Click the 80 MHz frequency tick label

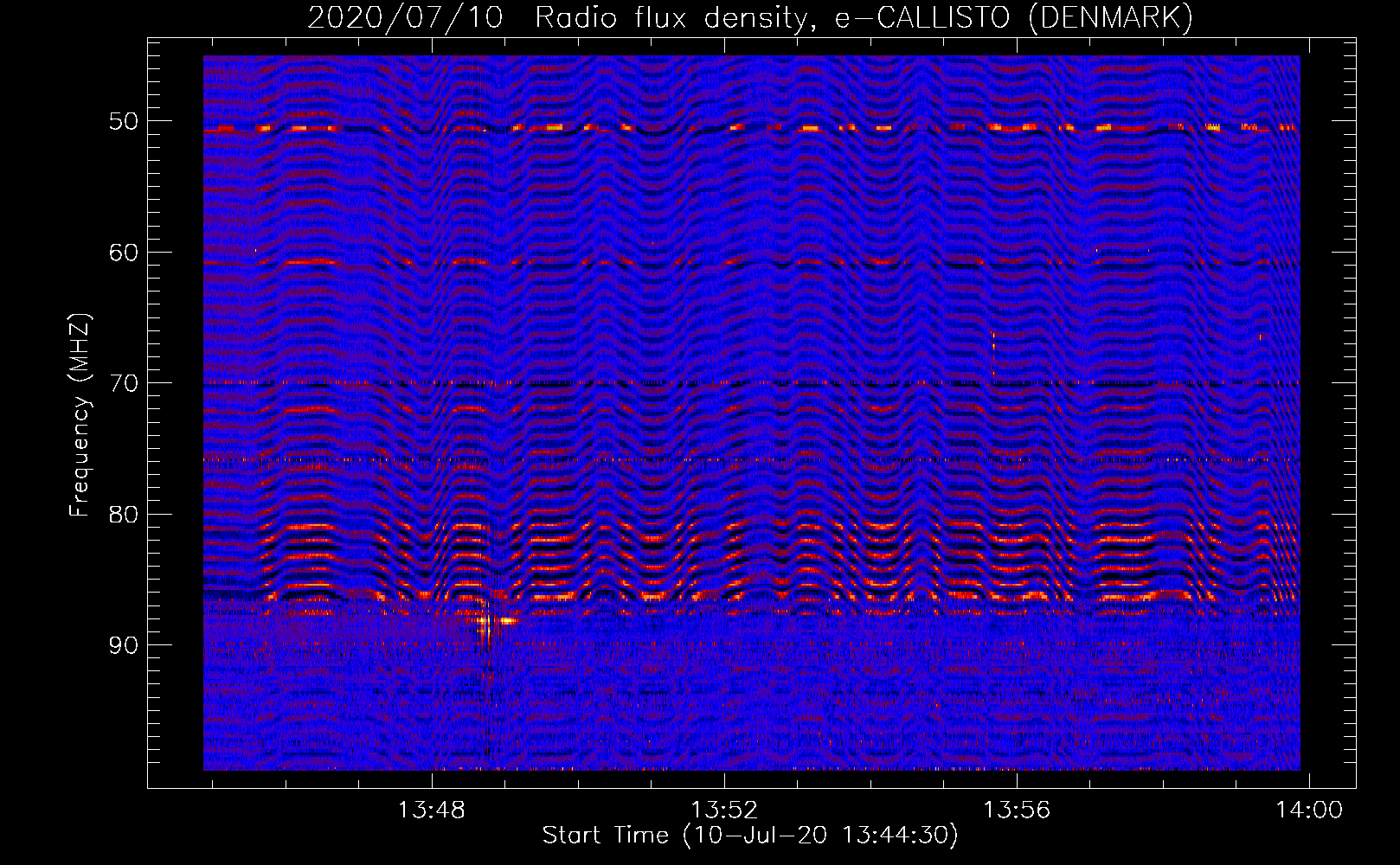[123, 515]
